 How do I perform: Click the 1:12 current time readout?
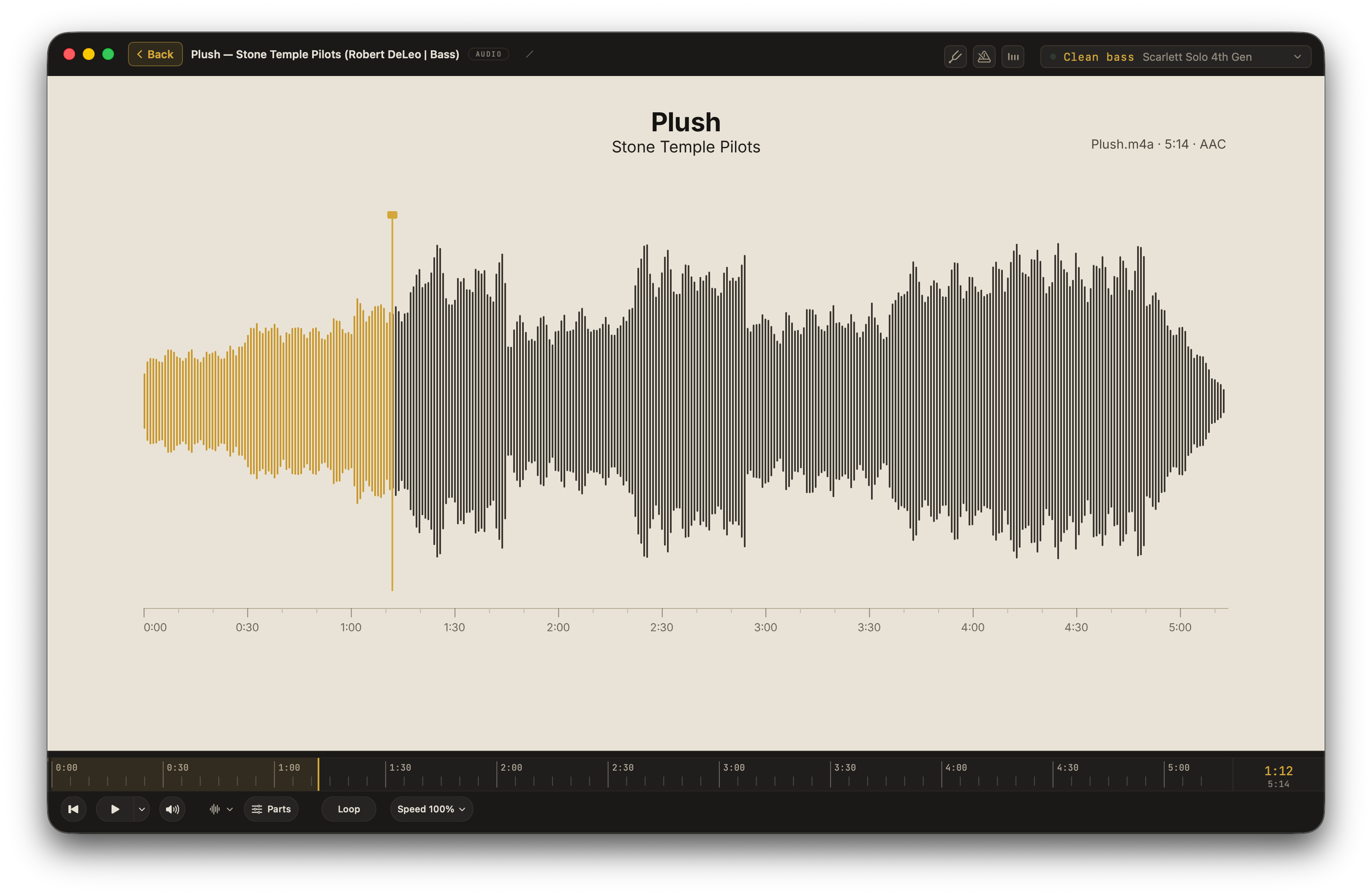tap(1278, 771)
